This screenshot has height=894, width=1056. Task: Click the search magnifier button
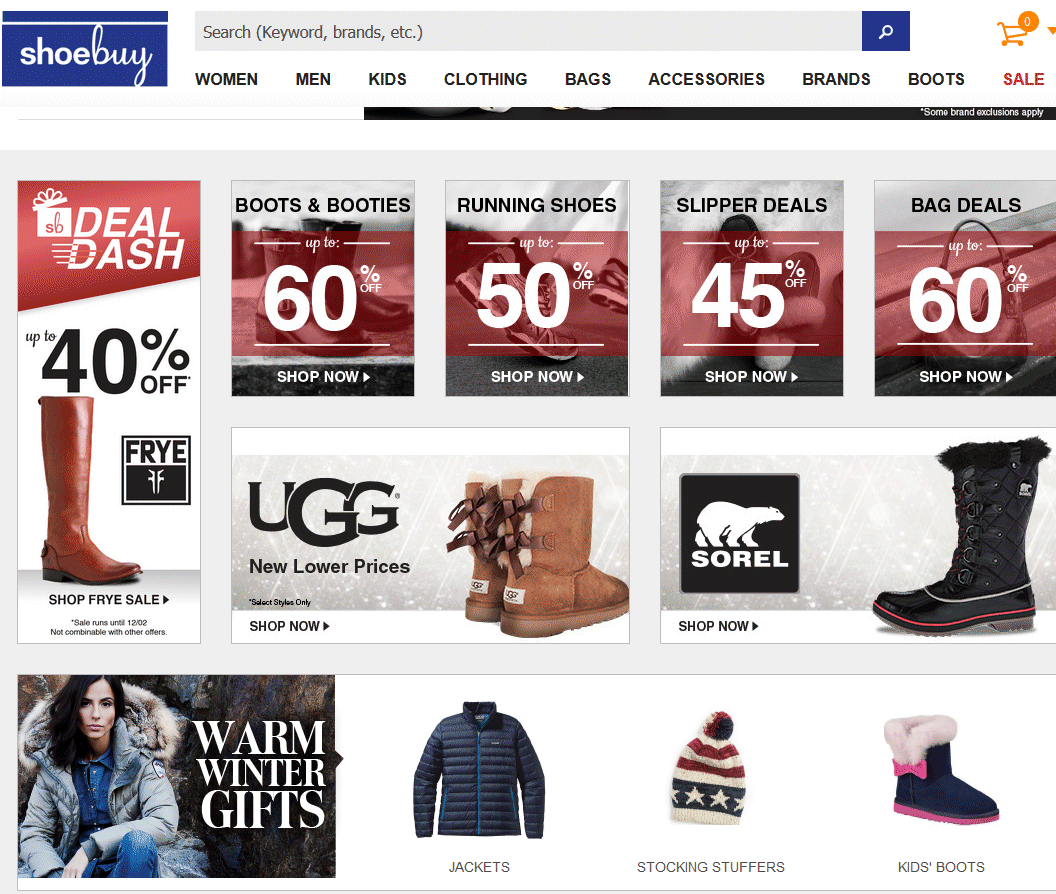click(886, 31)
